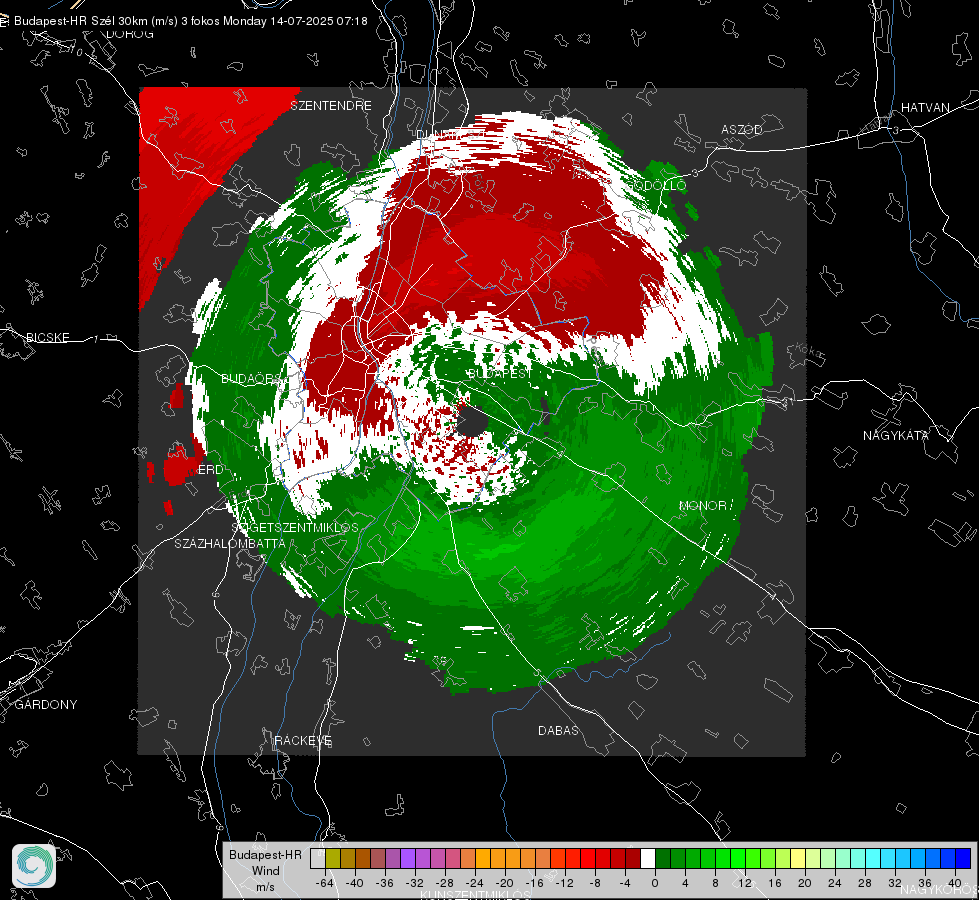The image size is (979, 900).
Task: Choose the pale yellow legend swatch
Action: tap(798, 858)
